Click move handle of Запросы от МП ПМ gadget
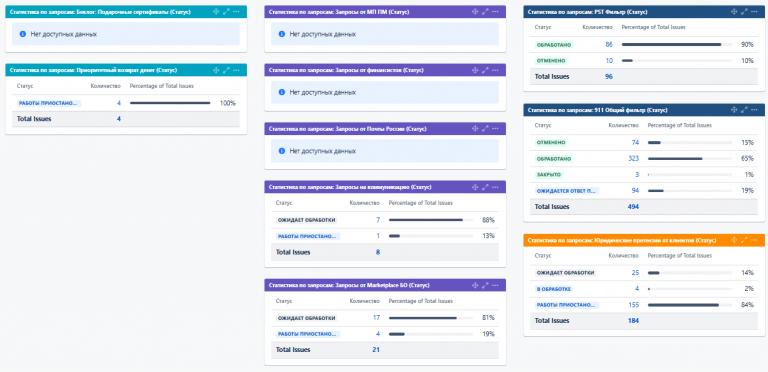The height and width of the screenshot is (372, 768). pos(475,11)
